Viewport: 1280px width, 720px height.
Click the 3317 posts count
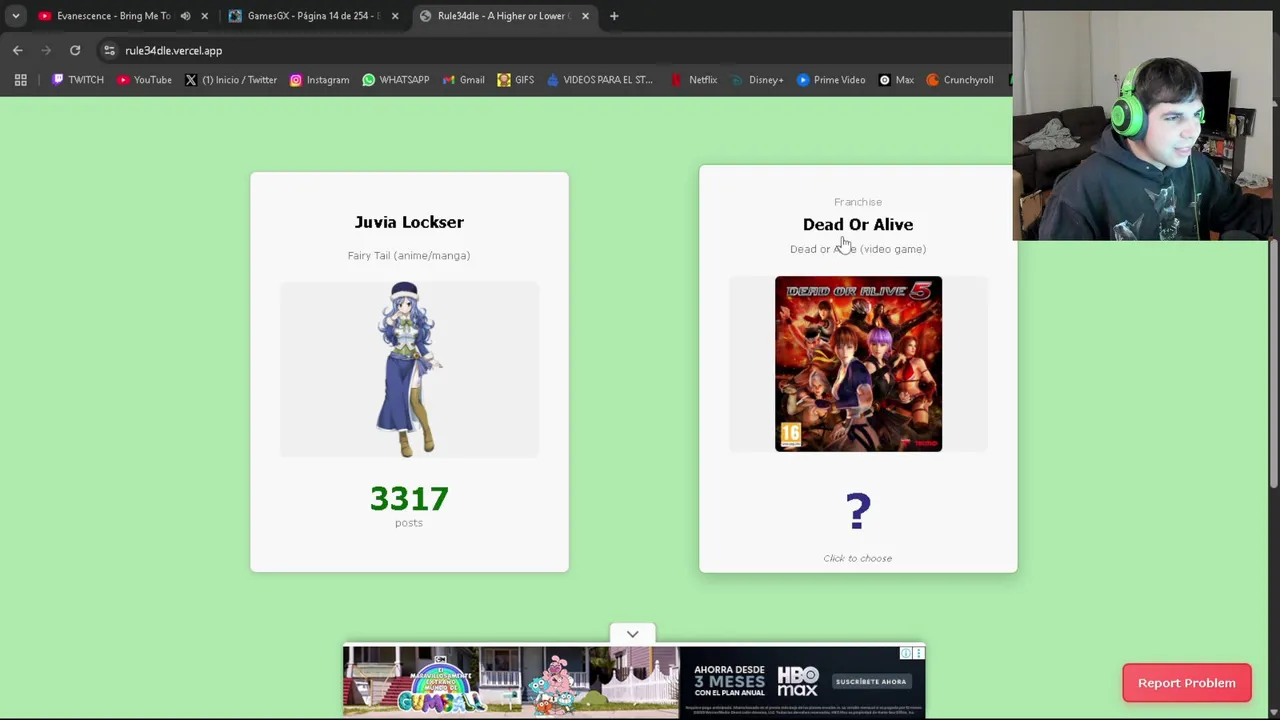pos(409,498)
